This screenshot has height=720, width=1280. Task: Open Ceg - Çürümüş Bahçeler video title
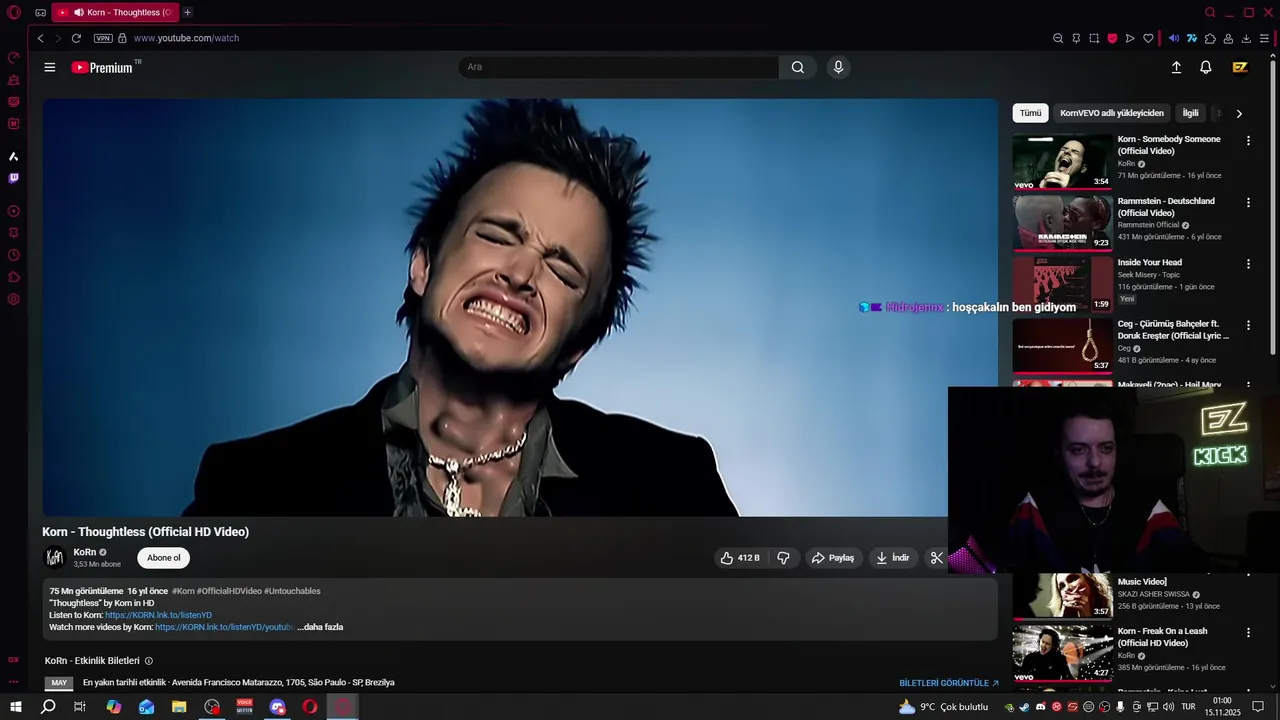pos(1173,330)
